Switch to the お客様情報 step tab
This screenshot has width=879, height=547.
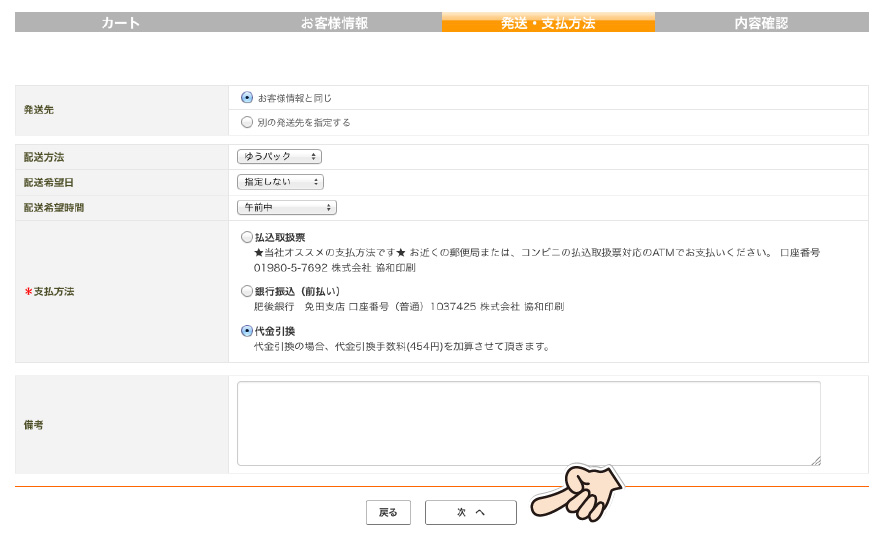coord(334,22)
